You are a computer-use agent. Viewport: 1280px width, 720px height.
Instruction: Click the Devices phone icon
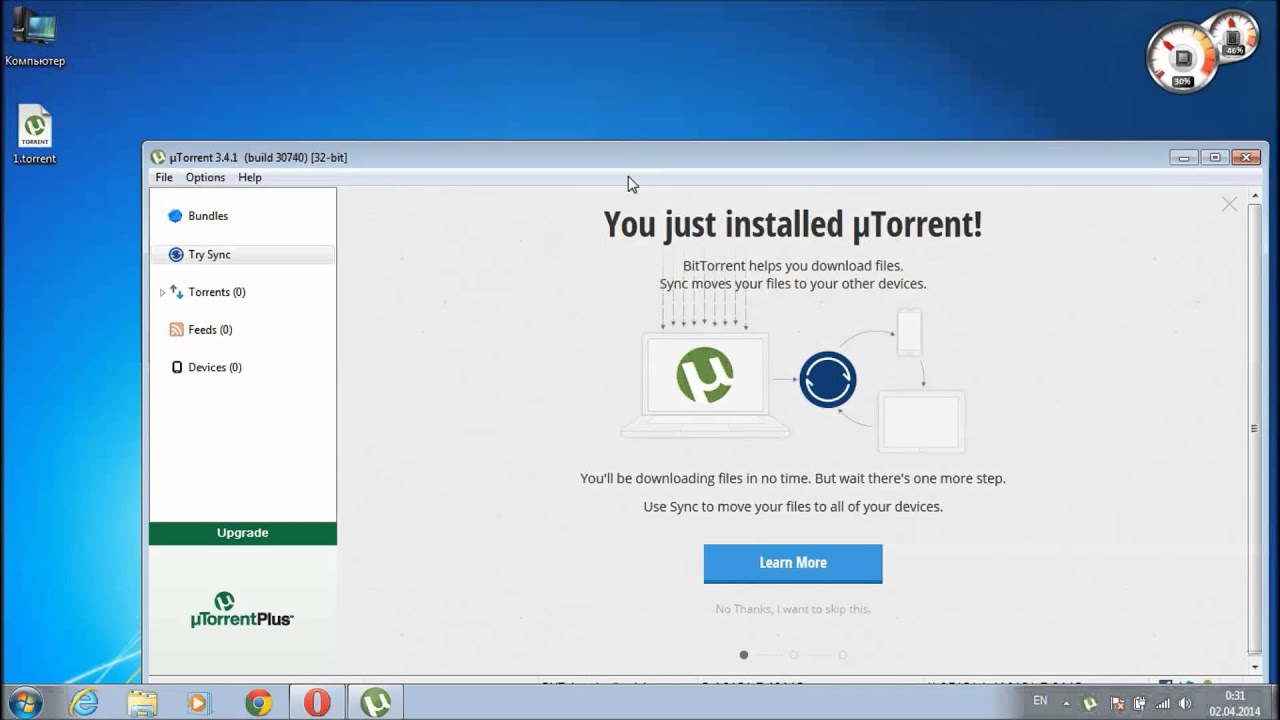point(177,368)
